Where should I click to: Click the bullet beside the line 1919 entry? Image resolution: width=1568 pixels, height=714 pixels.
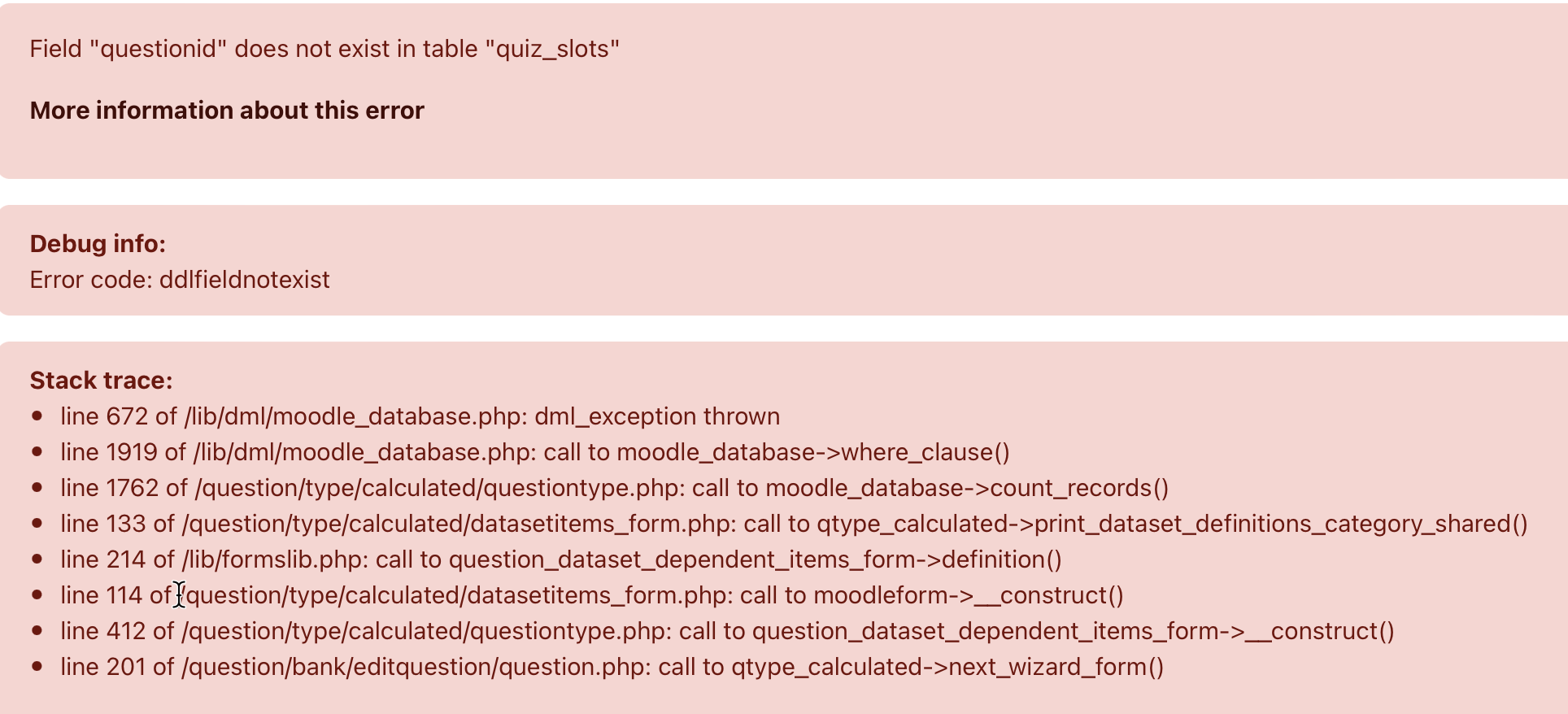tap(37, 451)
